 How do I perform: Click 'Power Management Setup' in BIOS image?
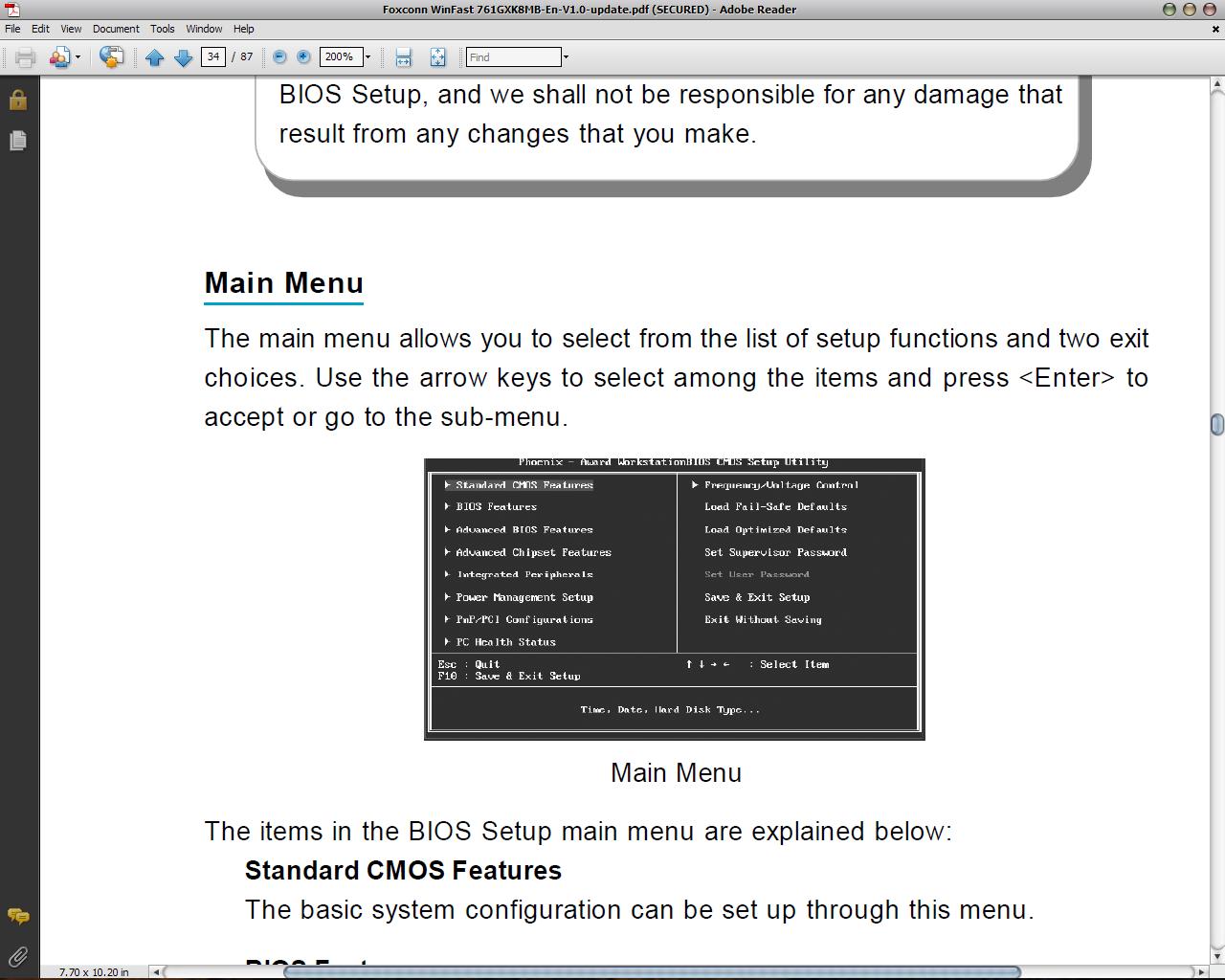pos(524,597)
